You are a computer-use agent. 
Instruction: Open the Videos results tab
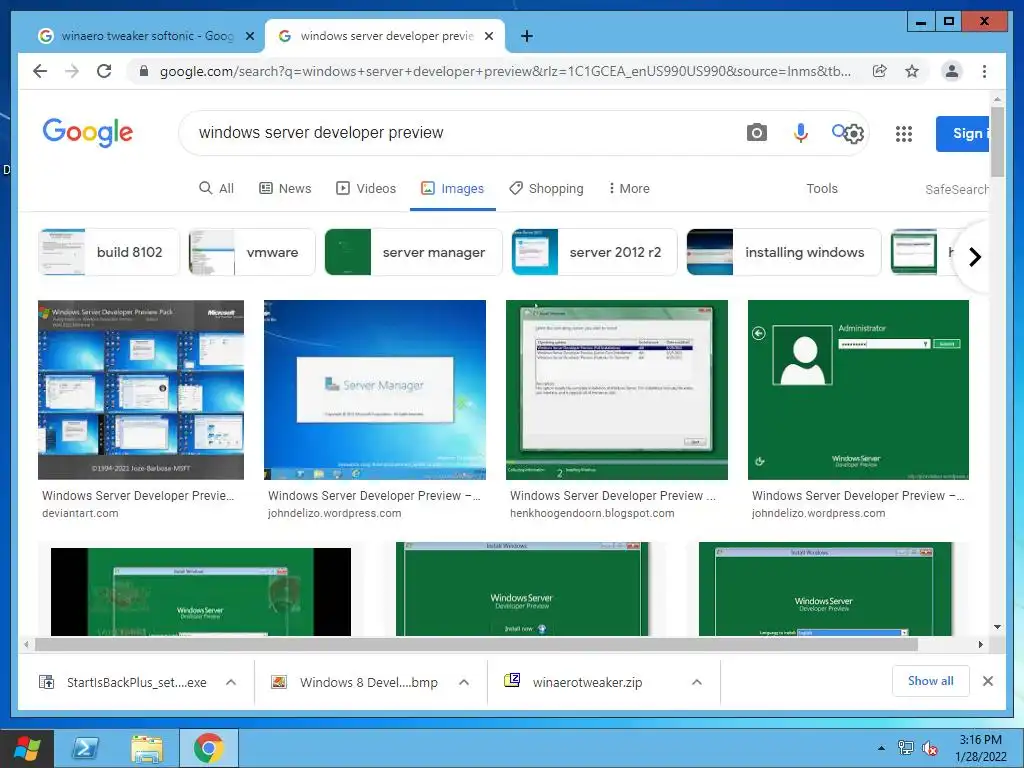(366, 188)
